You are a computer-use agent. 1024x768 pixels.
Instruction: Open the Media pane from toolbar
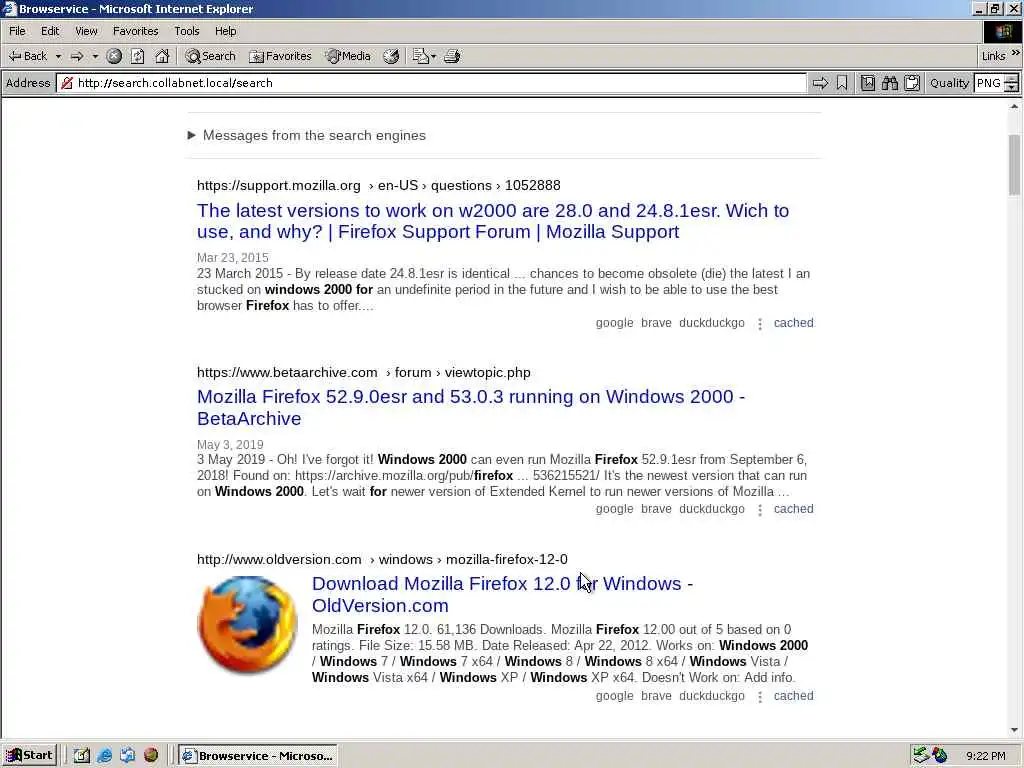click(x=348, y=56)
